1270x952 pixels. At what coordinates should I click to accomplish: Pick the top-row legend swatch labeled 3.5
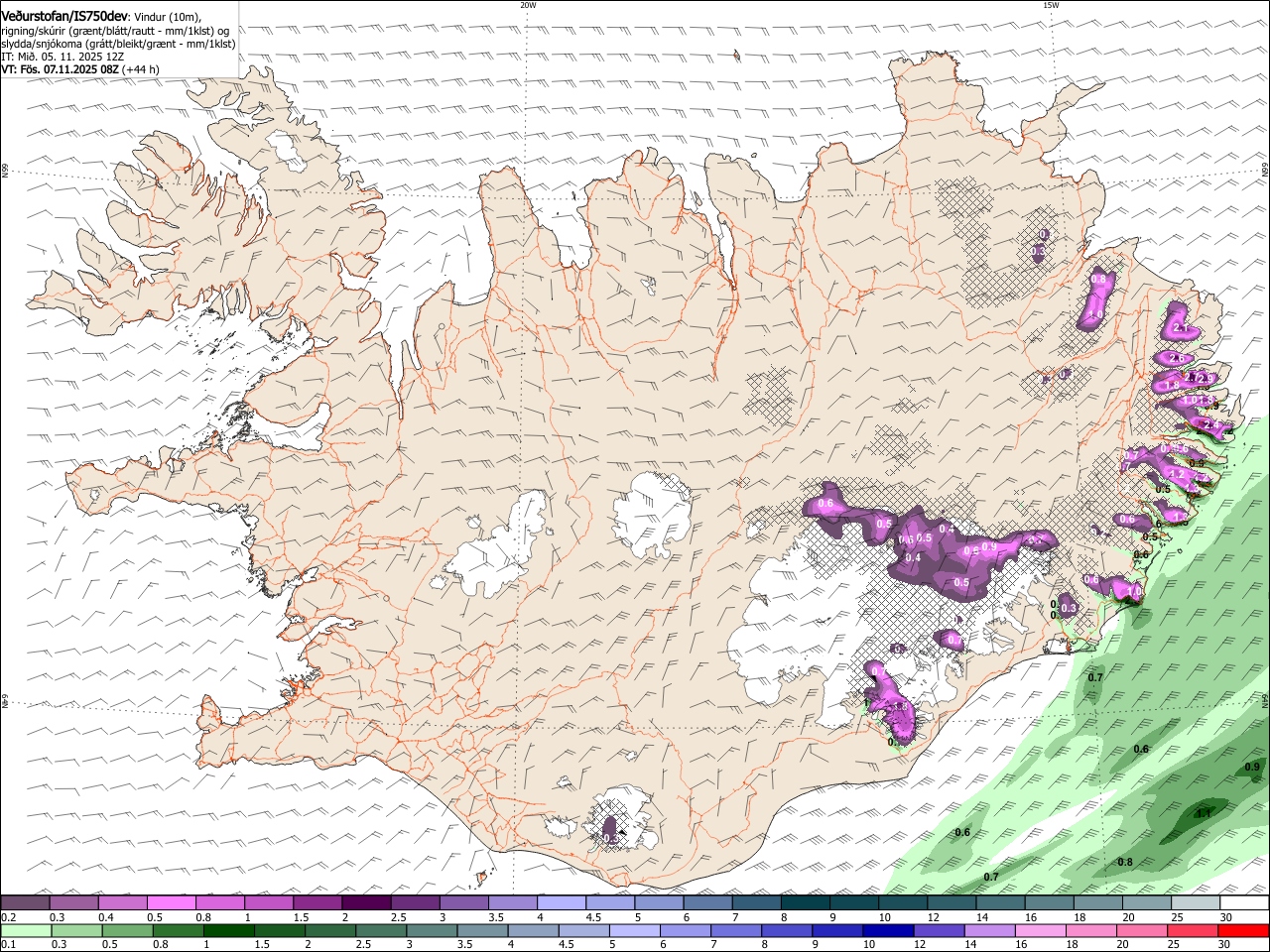point(512,902)
